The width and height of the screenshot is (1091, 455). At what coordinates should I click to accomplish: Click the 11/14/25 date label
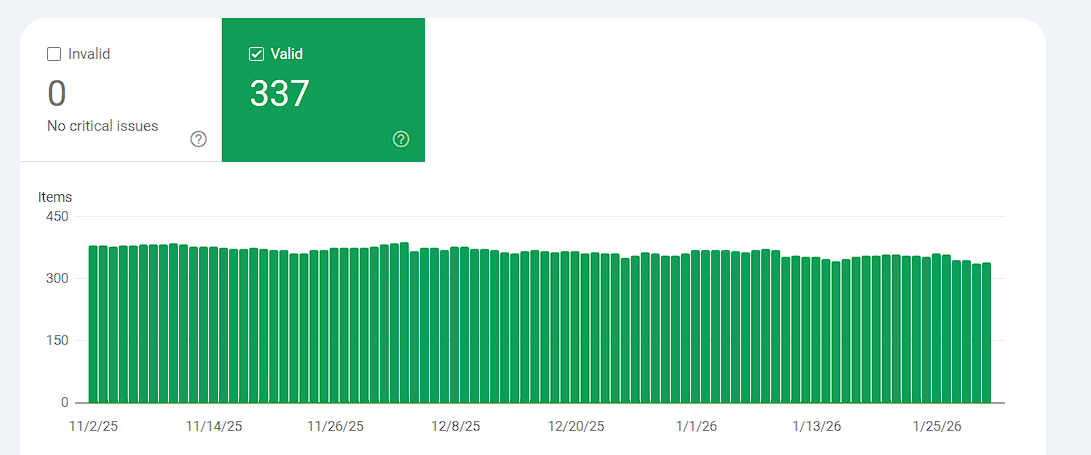tap(214, 426)
